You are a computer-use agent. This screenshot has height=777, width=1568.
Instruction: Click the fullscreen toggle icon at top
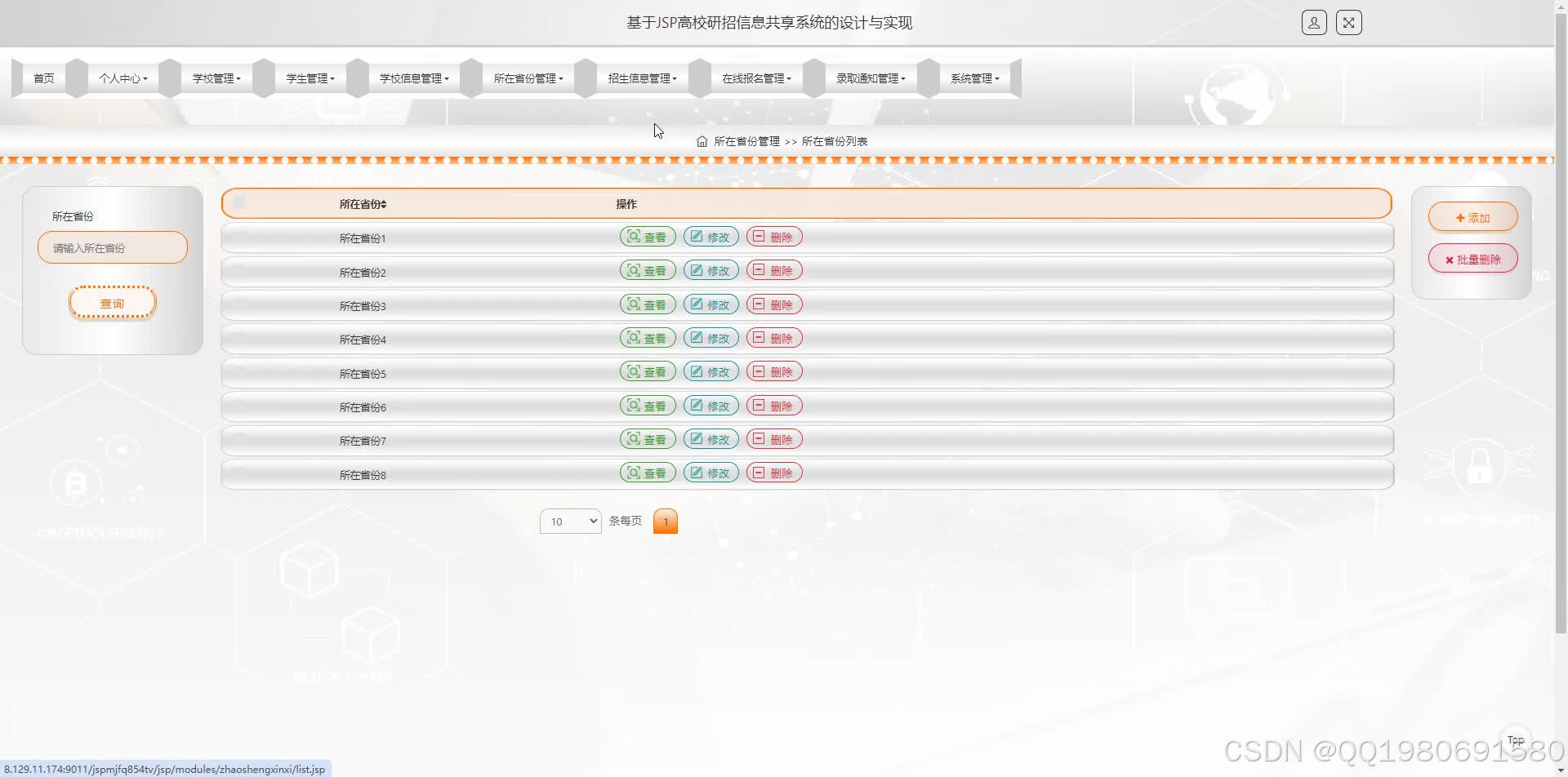[x=1349, y=23]
